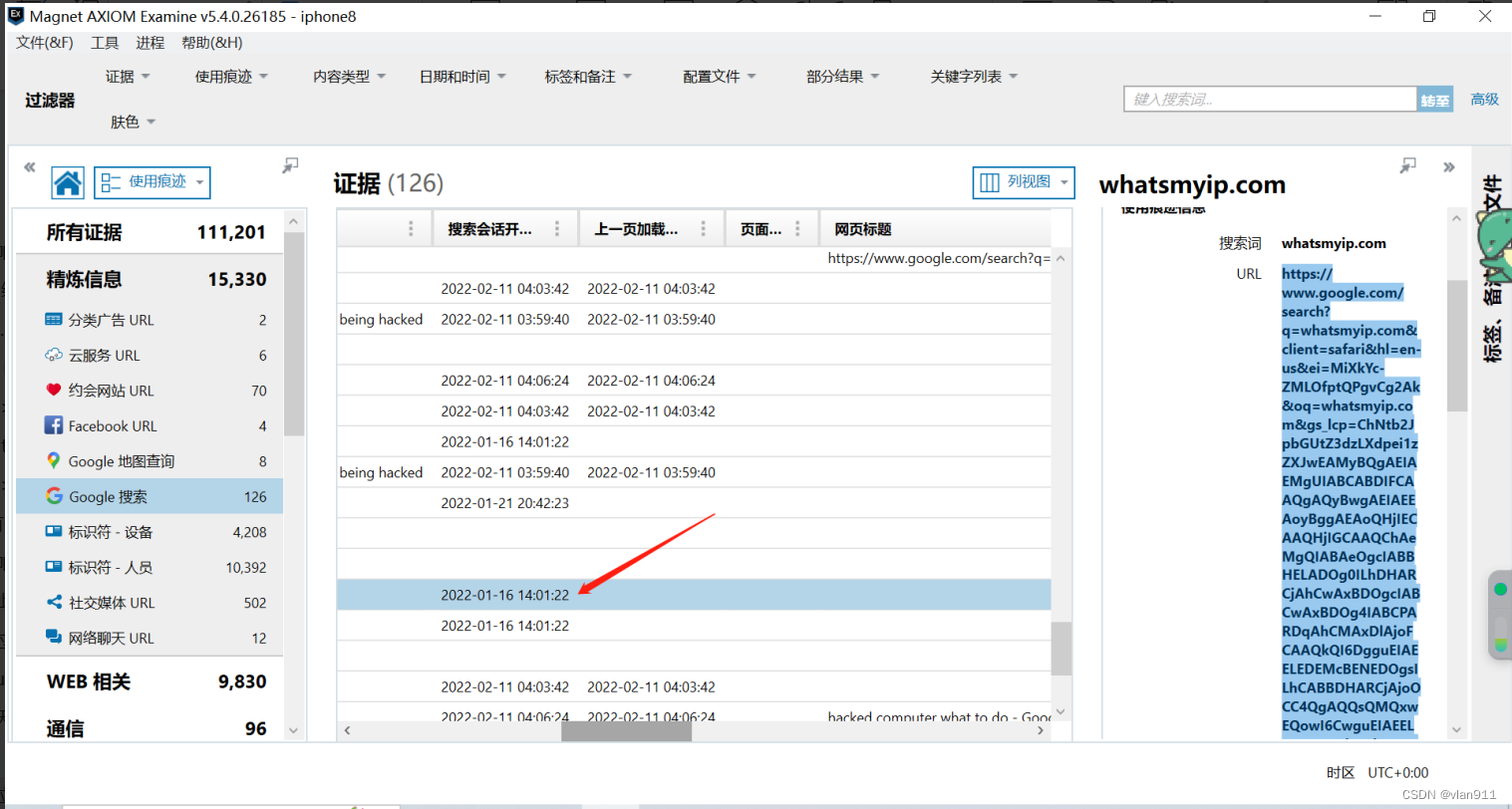1512x809 pixels.
Task: Select the Facebook URL icon
Action: (x=54, y=425)
